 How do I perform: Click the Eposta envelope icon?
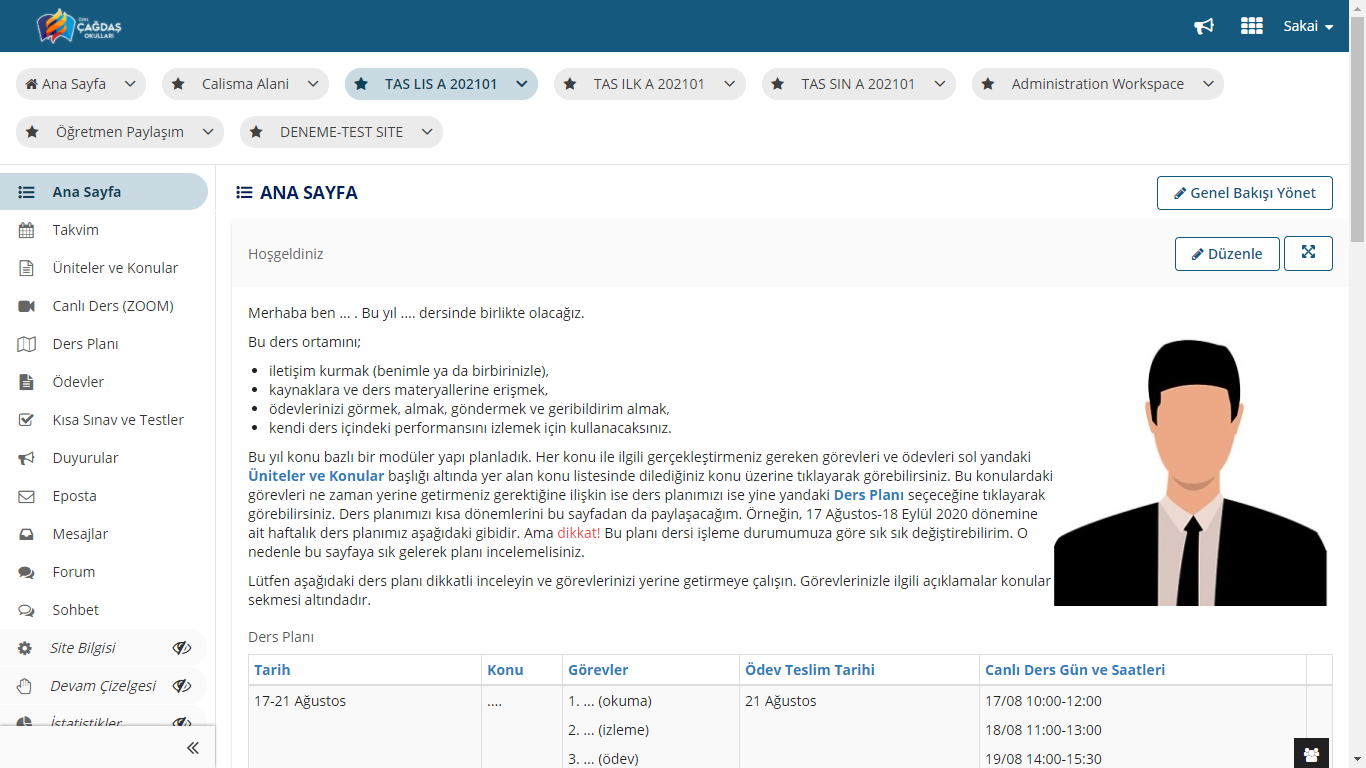tap(27, 496)
